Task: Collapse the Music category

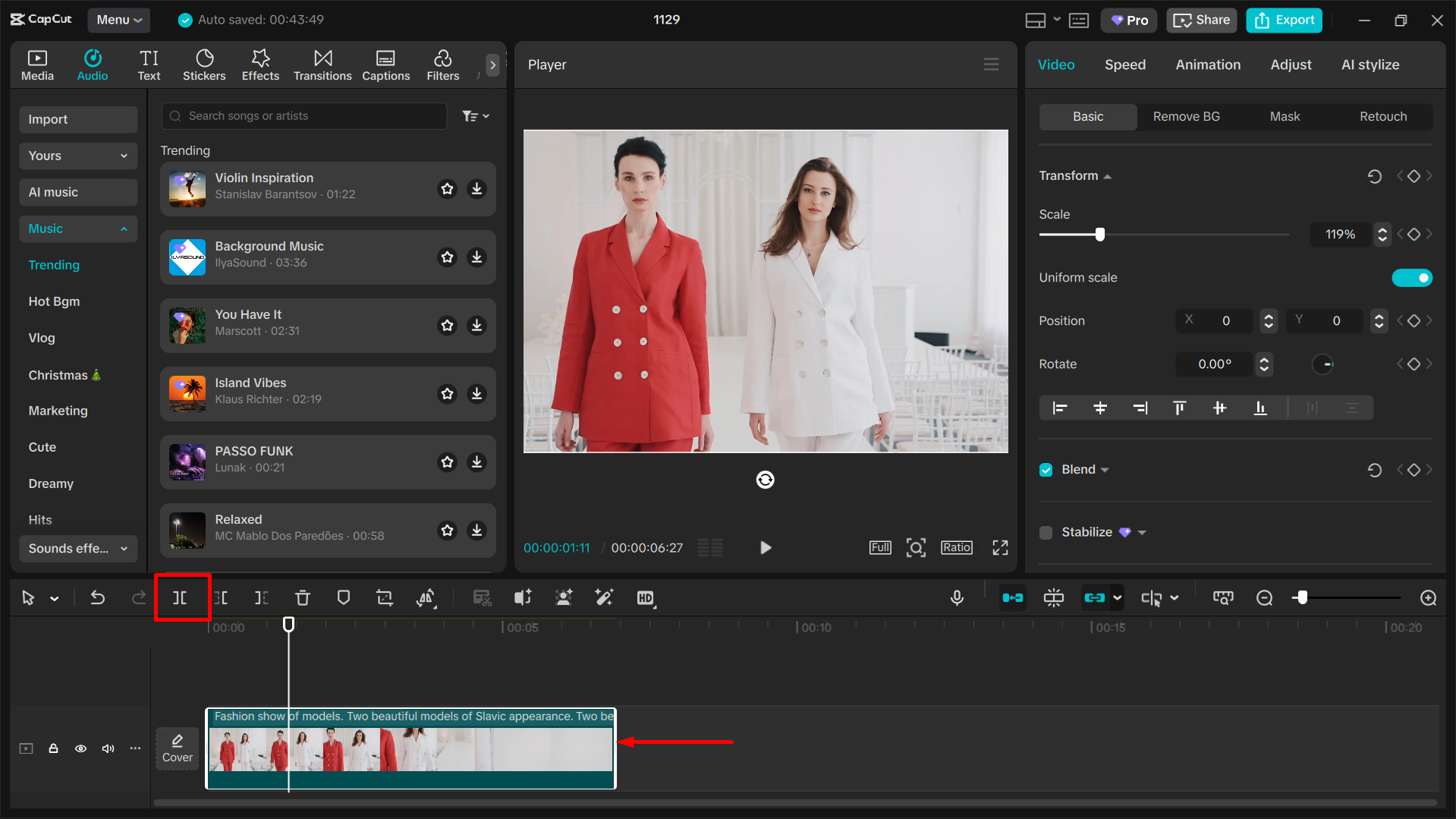Action: [x=124, y=228]
